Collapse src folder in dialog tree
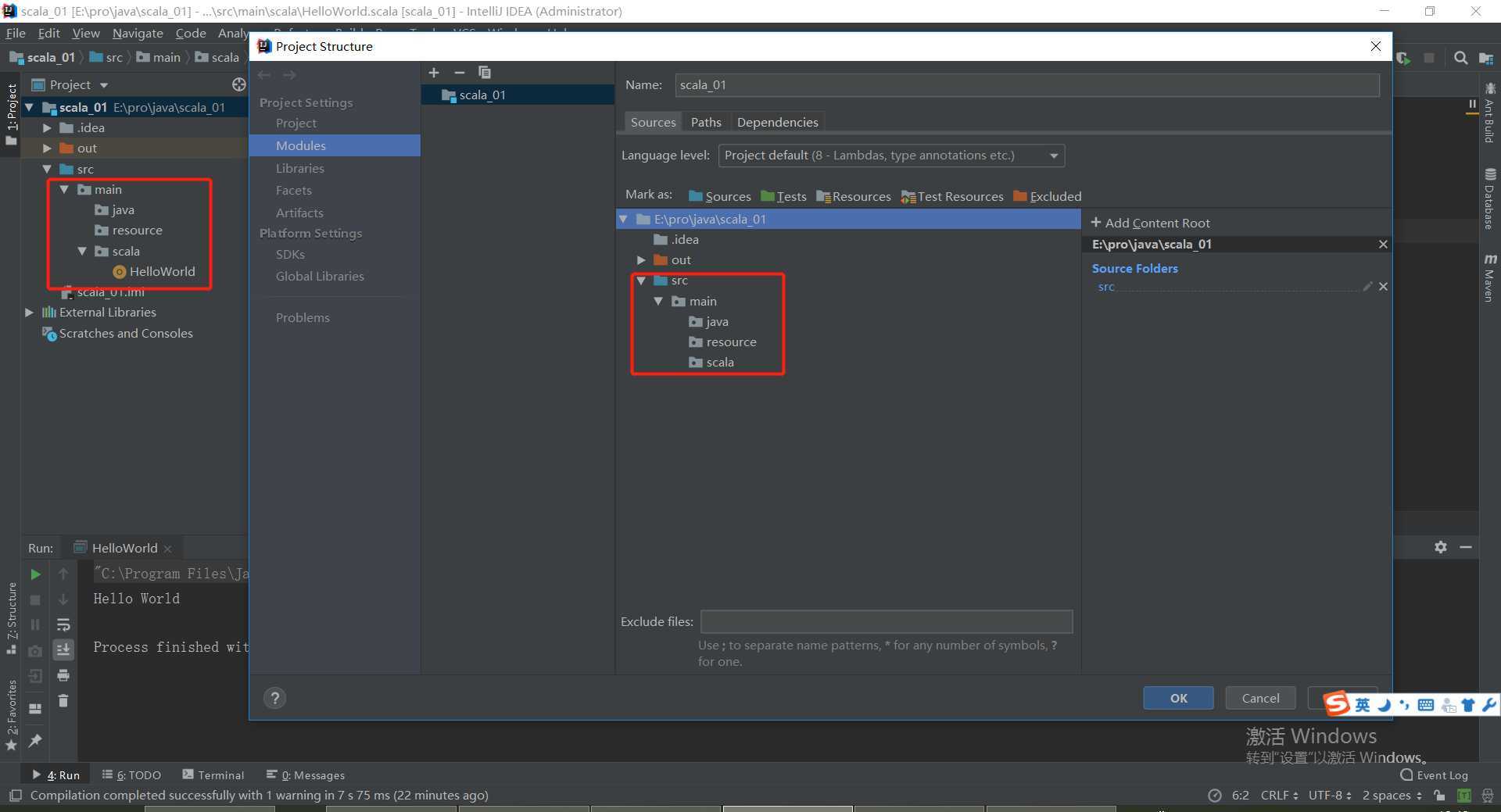 point(641,281)
